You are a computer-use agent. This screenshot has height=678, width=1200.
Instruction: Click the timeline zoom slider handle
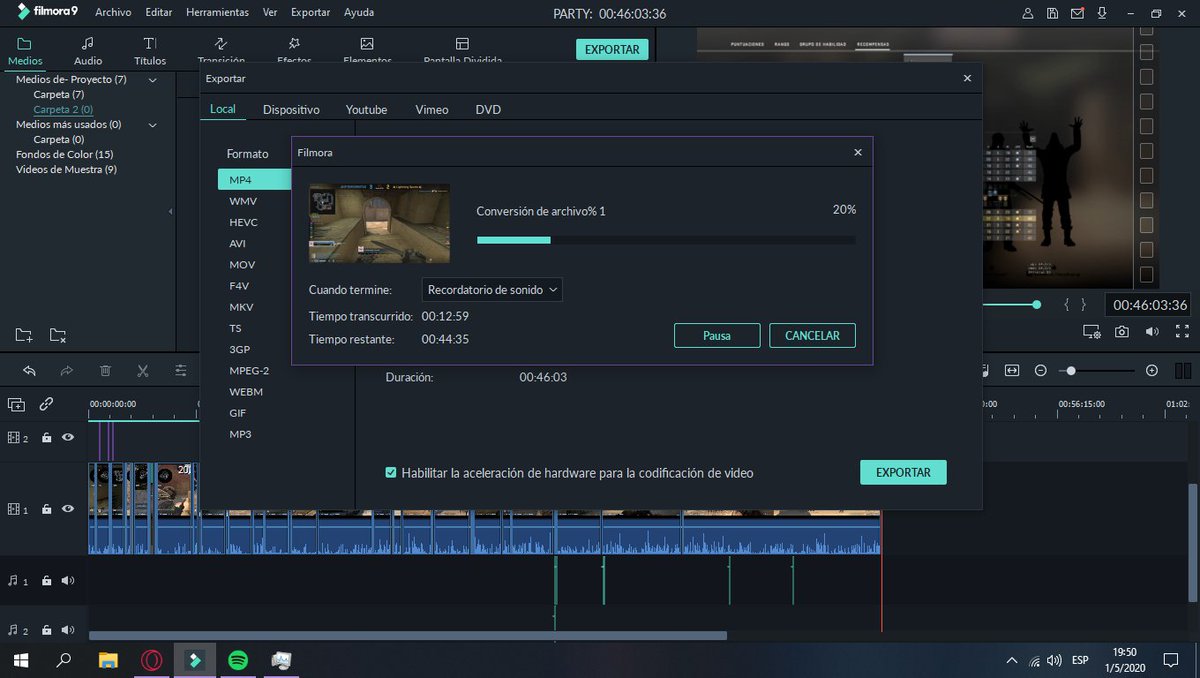(x=1071, y=370)
